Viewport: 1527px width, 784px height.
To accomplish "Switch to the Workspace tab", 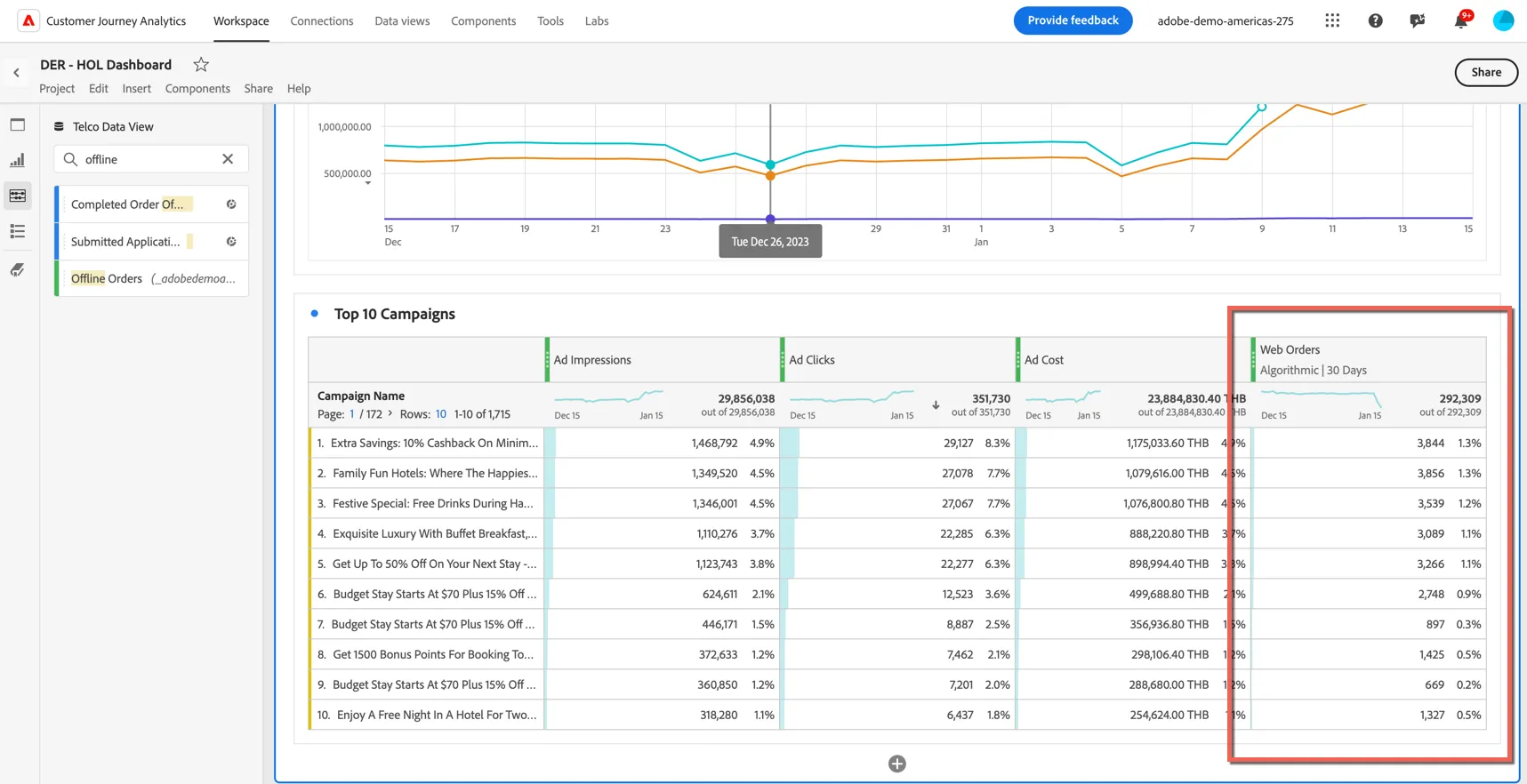I will (241, 20).
